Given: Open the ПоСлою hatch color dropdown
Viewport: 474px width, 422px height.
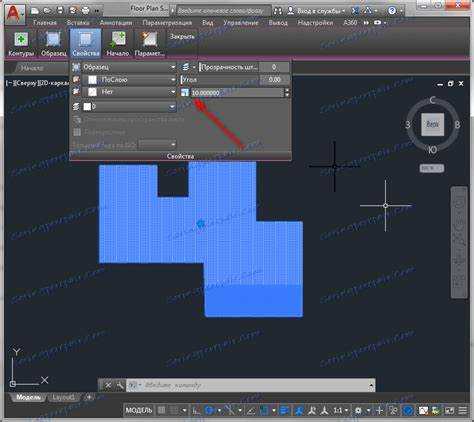Looking at the screenshot, I should pyautogui.click(x=129, y=80).
